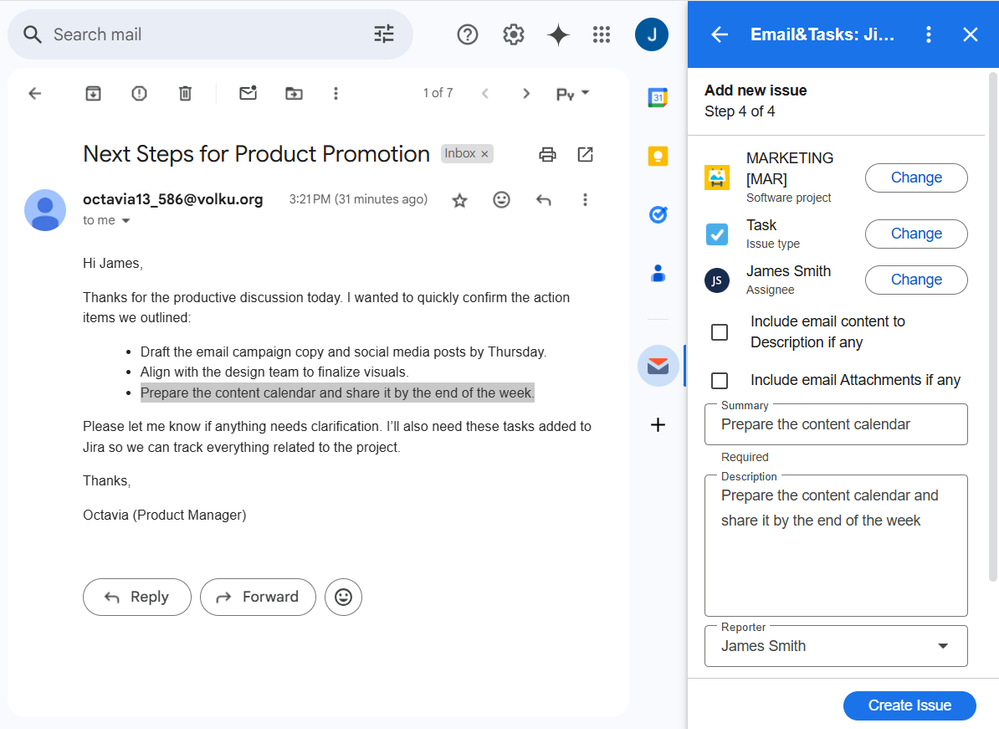Screen dimensions: 999x729
Task: Focus the Search mail field
Action: pos(210,34)
